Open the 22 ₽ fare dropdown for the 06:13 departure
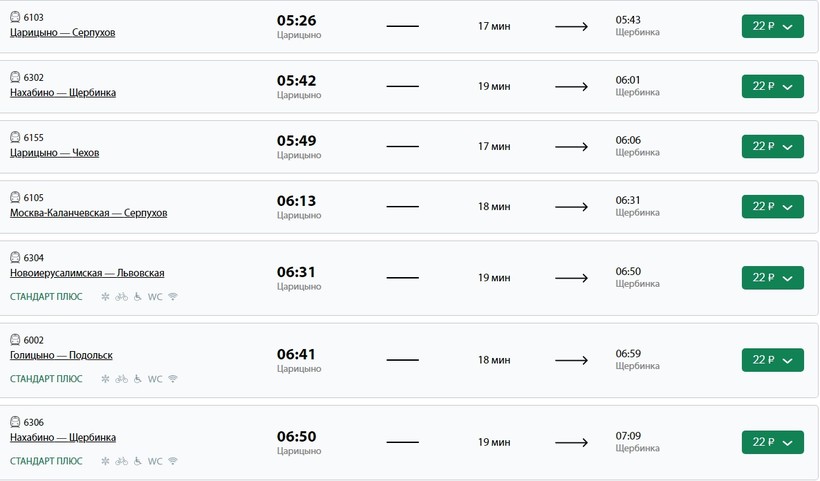 pyautogui.click(x=772, y=206)
